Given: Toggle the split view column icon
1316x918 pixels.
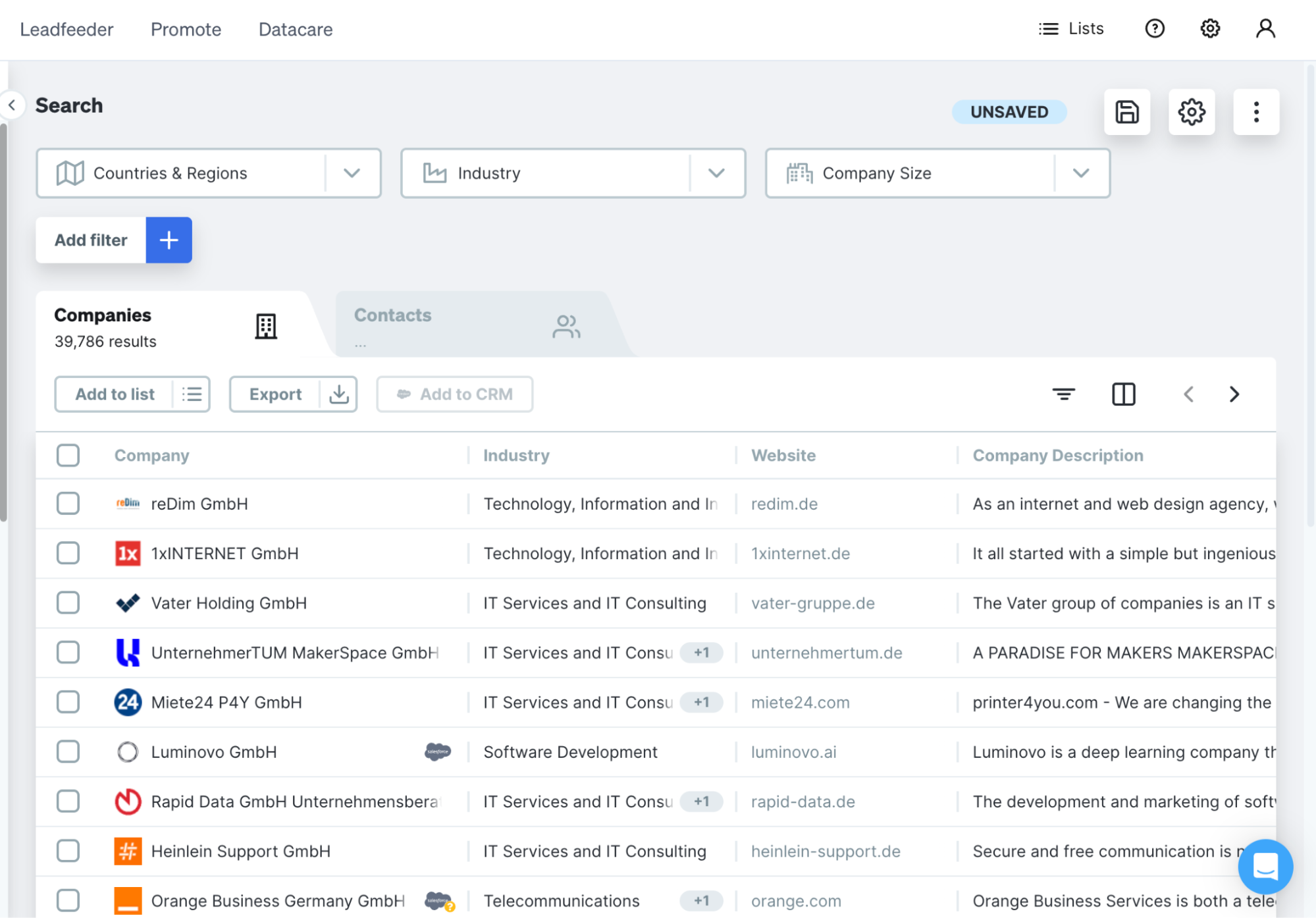Looking at the screenshot, I should pos(1122,394).
